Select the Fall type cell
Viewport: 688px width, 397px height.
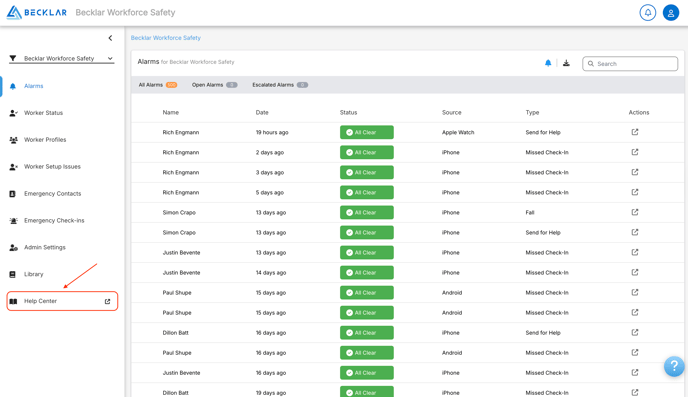point(530,212)
